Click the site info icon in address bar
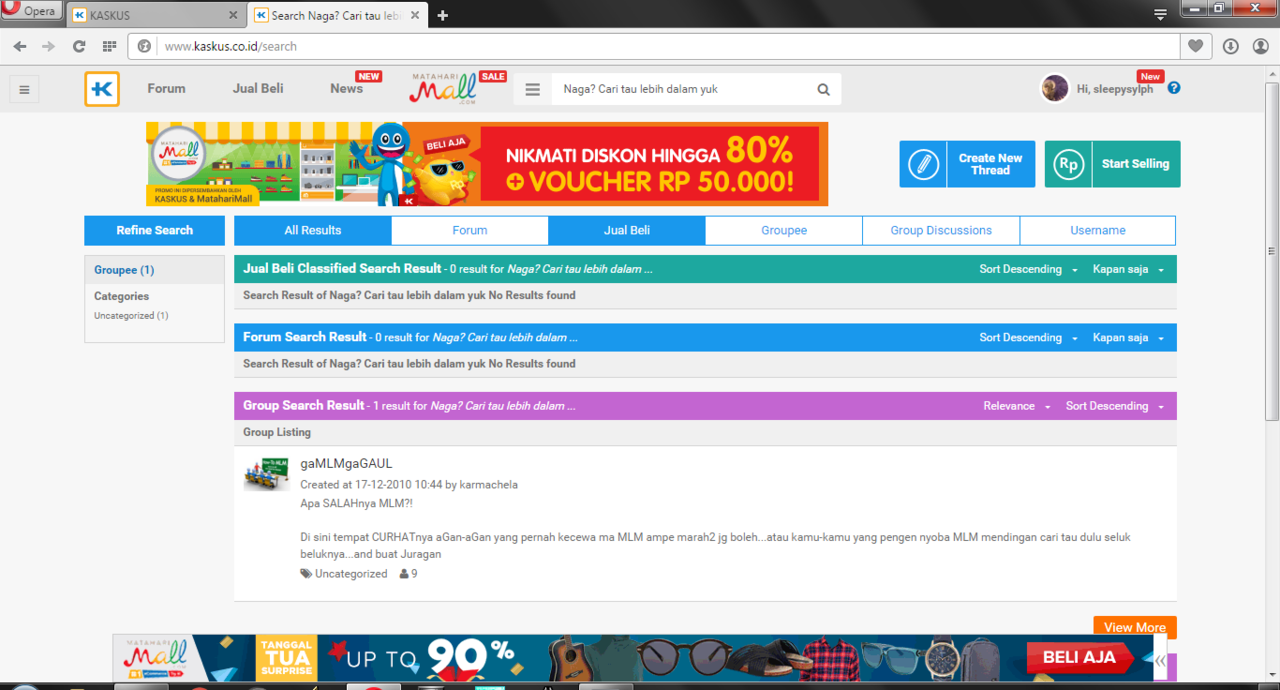Image resolution: width=1280 pixels, height=690 pixels. pos(144,46)
